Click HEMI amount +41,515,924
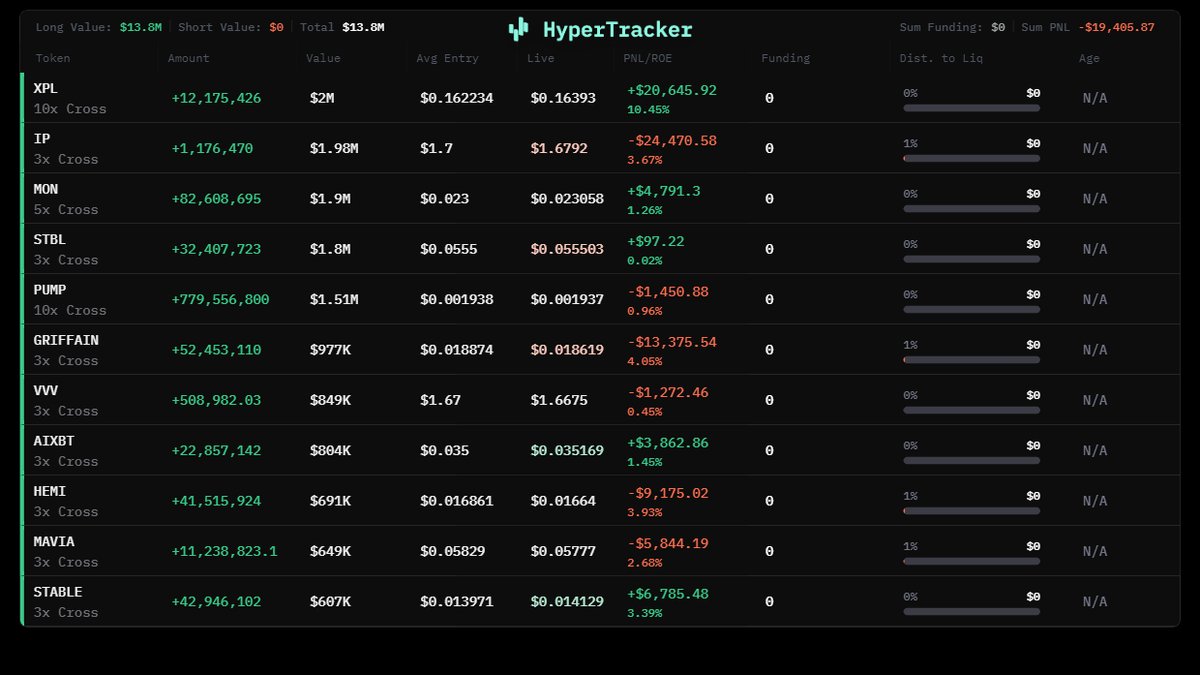Screen dimensions: 1200x675 pyautogui.click(x=216, y=501)
